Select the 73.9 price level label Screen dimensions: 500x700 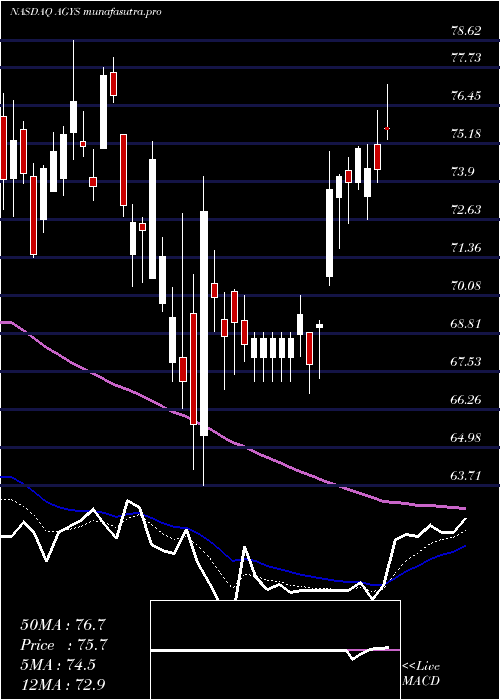tap(462, 172)
